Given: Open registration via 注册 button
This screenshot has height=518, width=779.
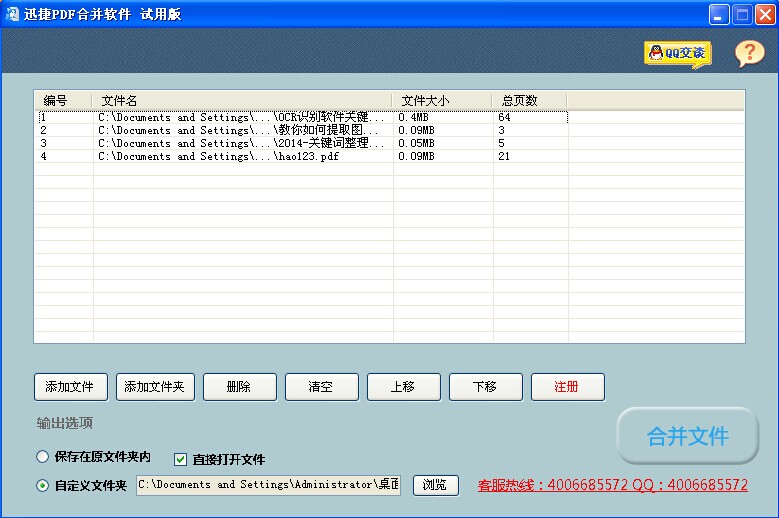Looking at the screenshot, I should tap(567, 386).
